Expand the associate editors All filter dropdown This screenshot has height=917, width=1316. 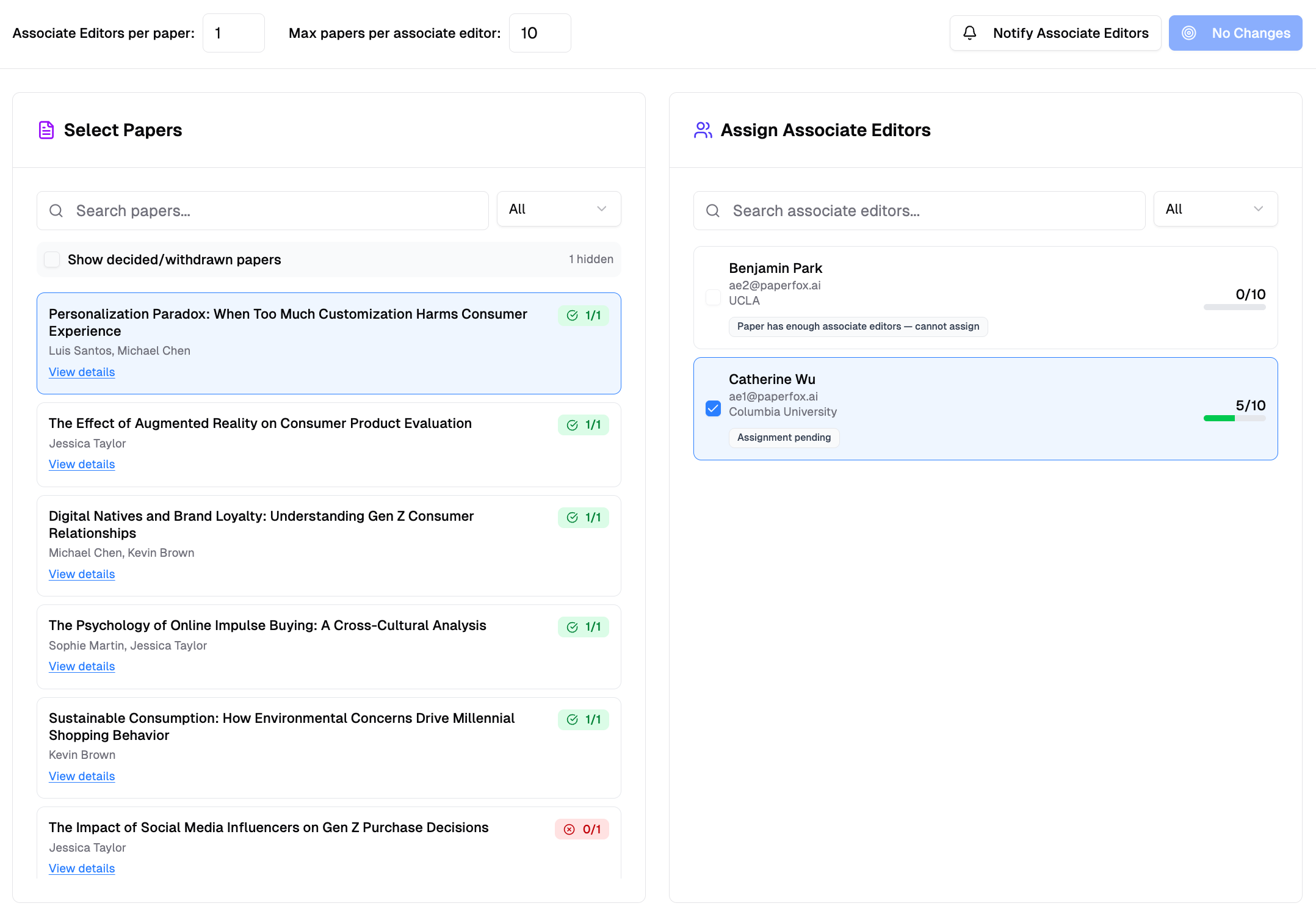(x=1215, y=209)
